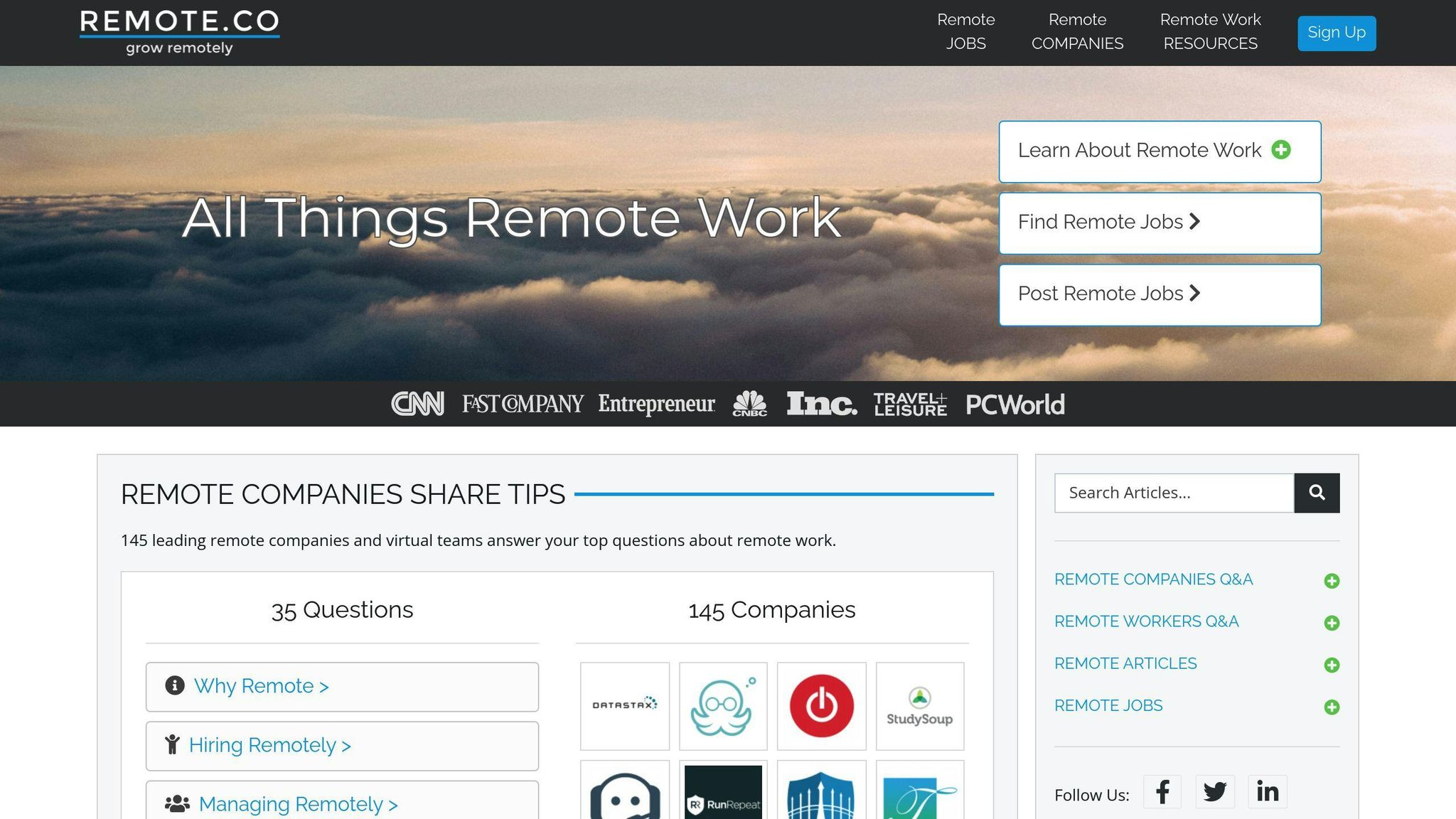Open the sidebar Remote Jobs link
This screenshot has height=819, width=1456.
pos(1108,705)
